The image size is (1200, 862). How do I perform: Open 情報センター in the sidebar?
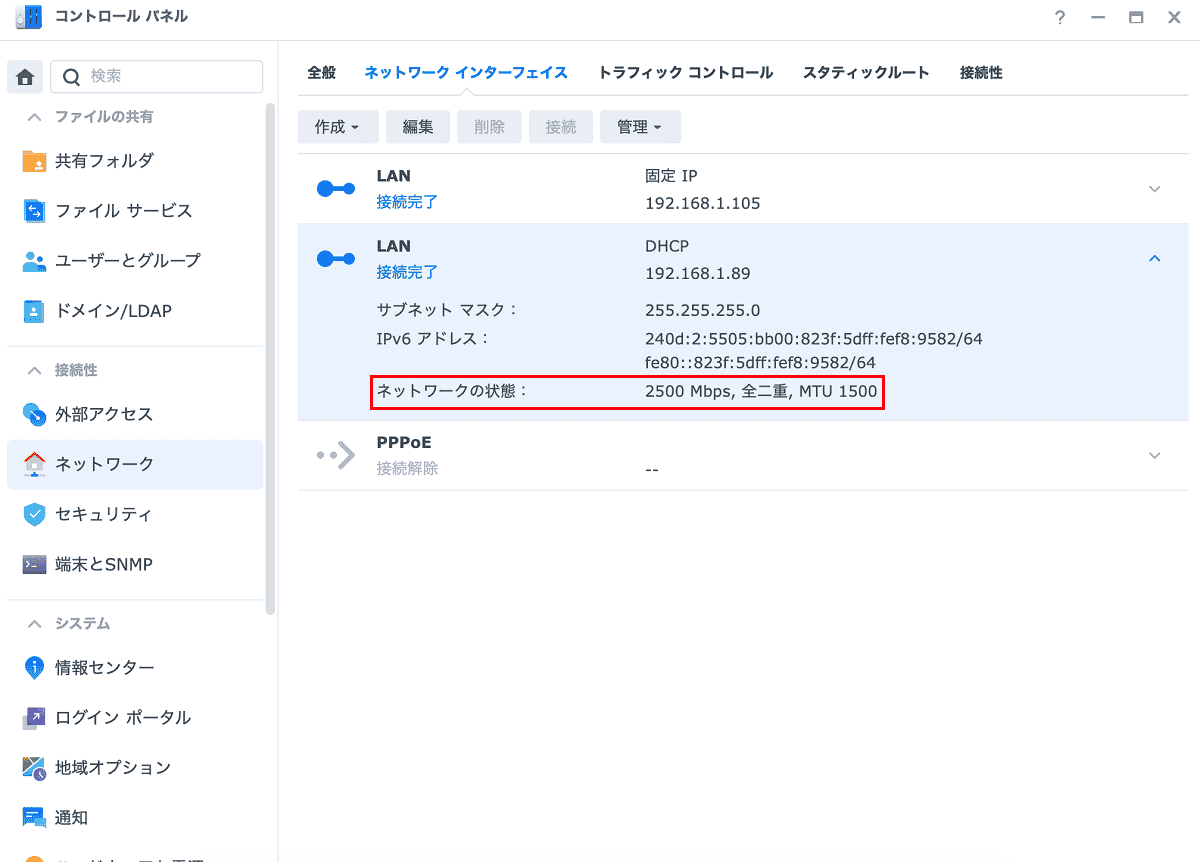135,667
